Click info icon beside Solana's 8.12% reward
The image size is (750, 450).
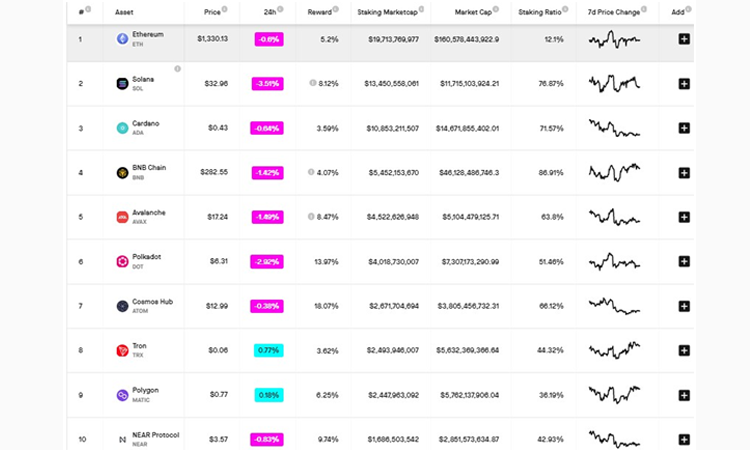(312, 83)
